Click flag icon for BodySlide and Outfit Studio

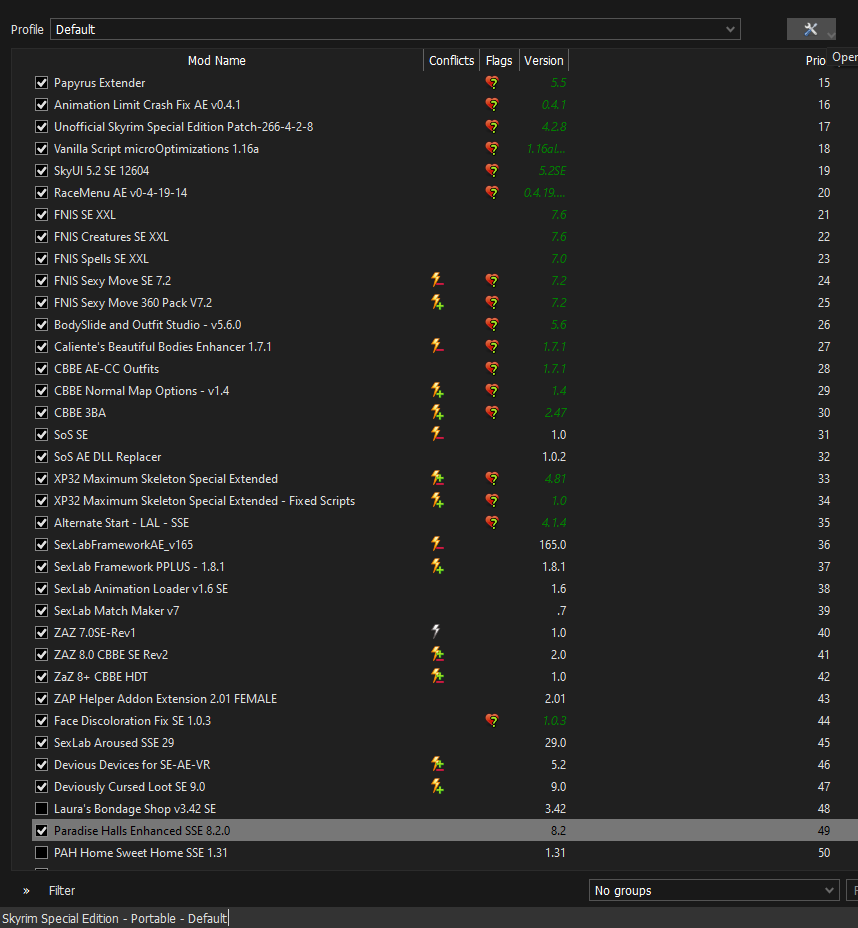492,324
